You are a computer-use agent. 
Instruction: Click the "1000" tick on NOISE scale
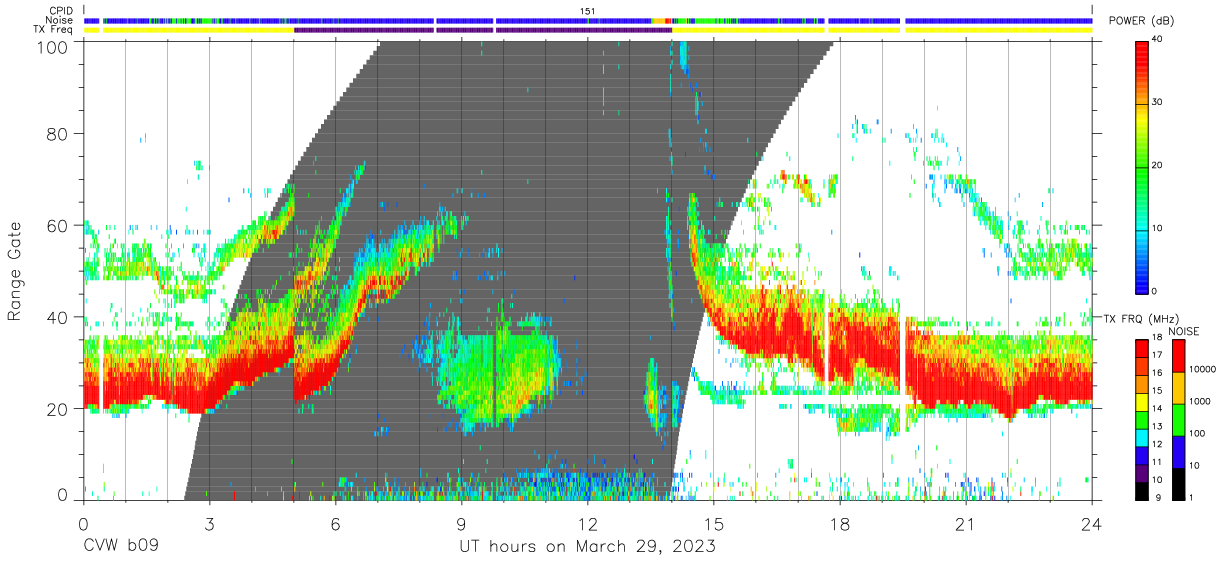point(1202,403)
